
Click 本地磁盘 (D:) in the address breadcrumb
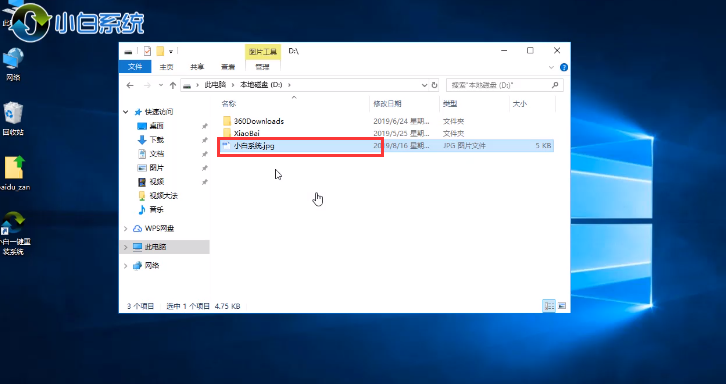coord(261,85)
